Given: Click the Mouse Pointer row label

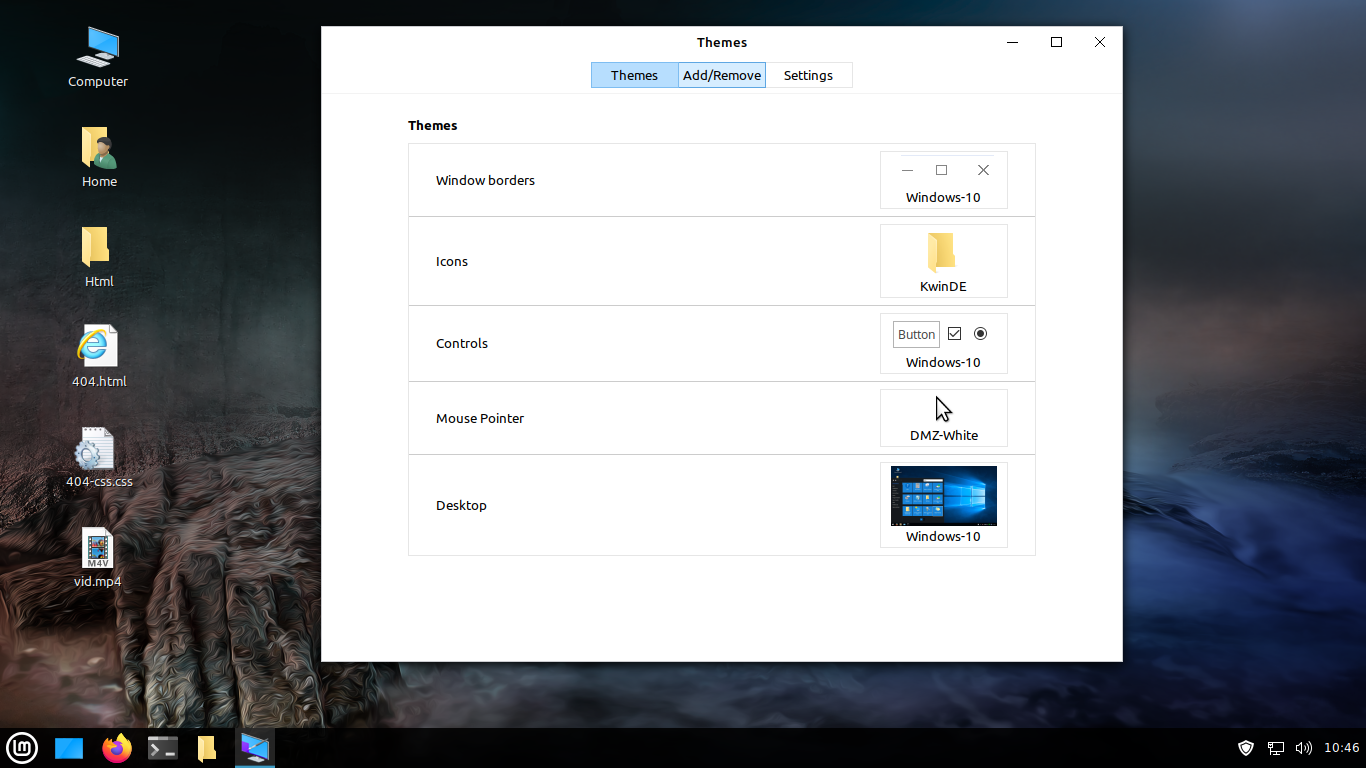Looking at the screenshot, I should [480, 419].
